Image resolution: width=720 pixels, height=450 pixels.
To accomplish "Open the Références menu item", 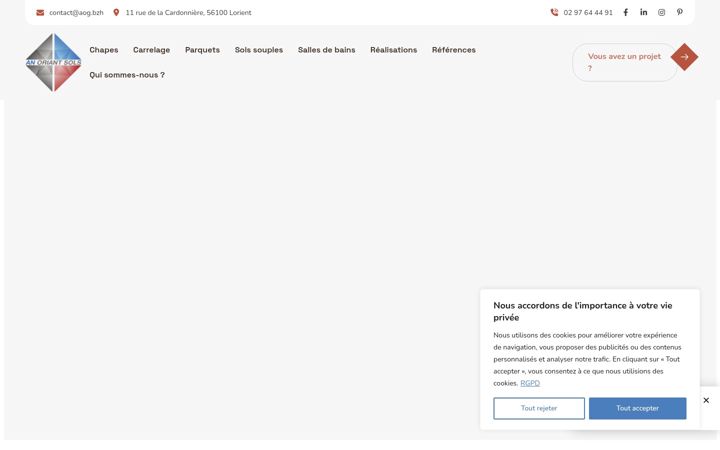I will pyautogui.click(x=454, y=50).
